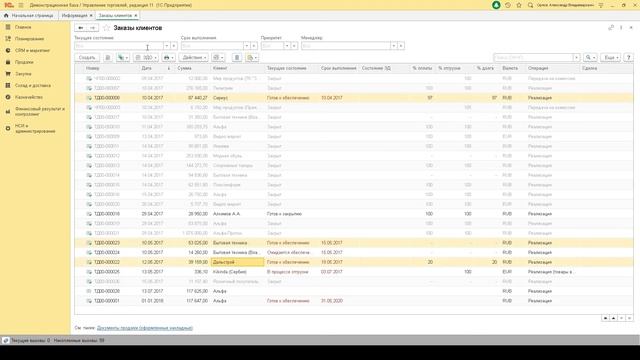Open the form's more options dots

(621, 28)
